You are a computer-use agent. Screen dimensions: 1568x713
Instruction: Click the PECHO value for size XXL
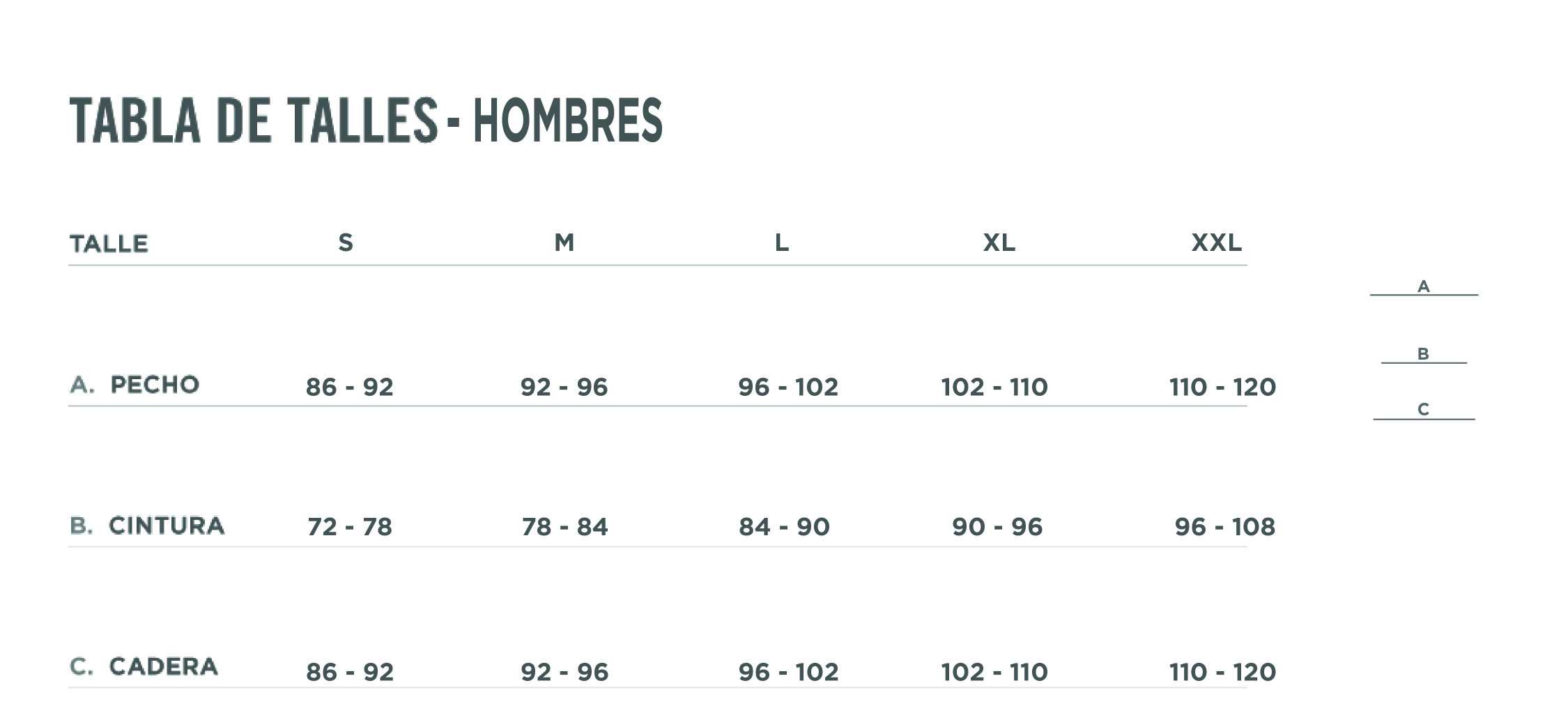tap(1222, 387)
